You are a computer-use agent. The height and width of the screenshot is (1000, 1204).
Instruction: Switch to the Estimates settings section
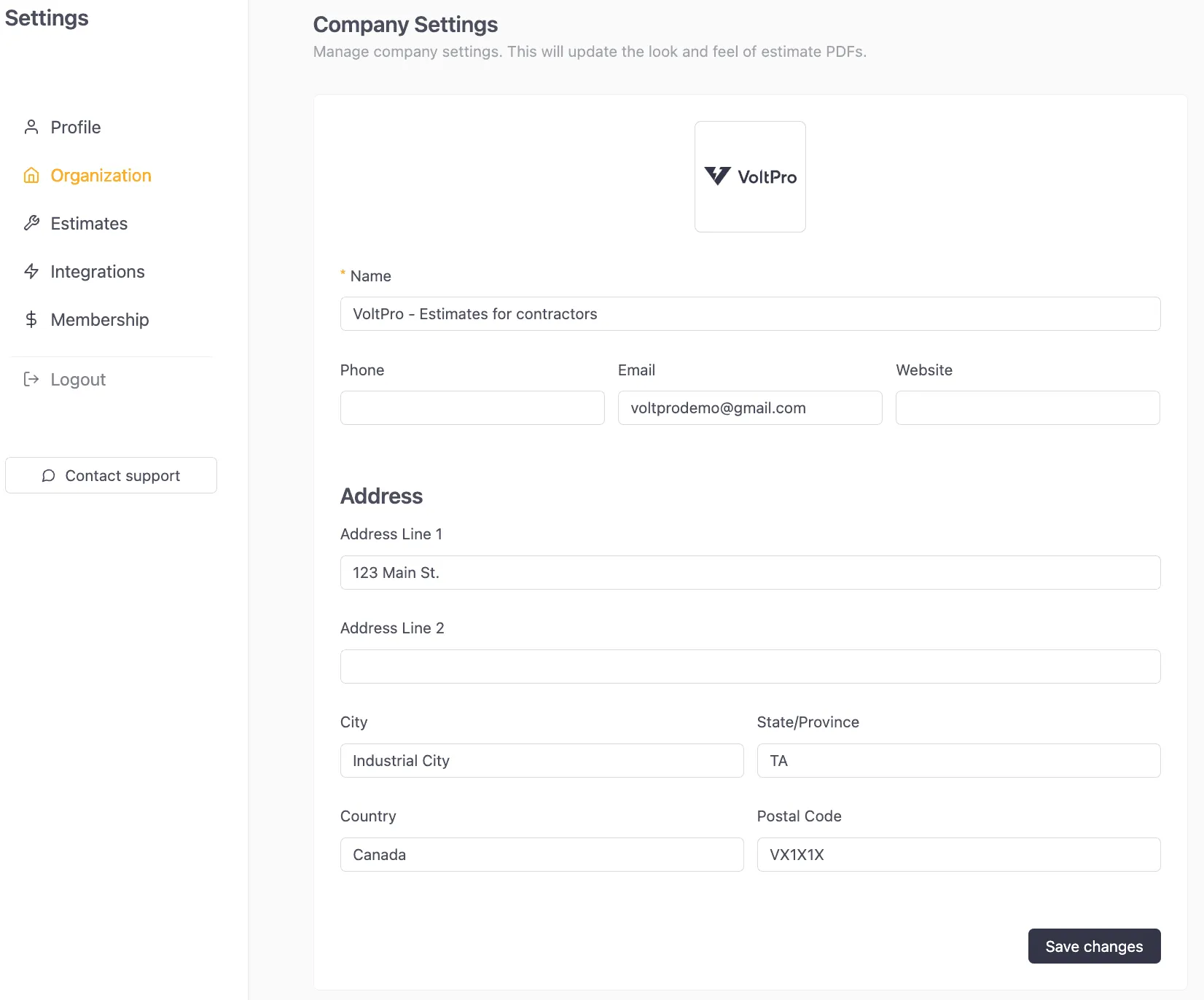tap(89, 223)
